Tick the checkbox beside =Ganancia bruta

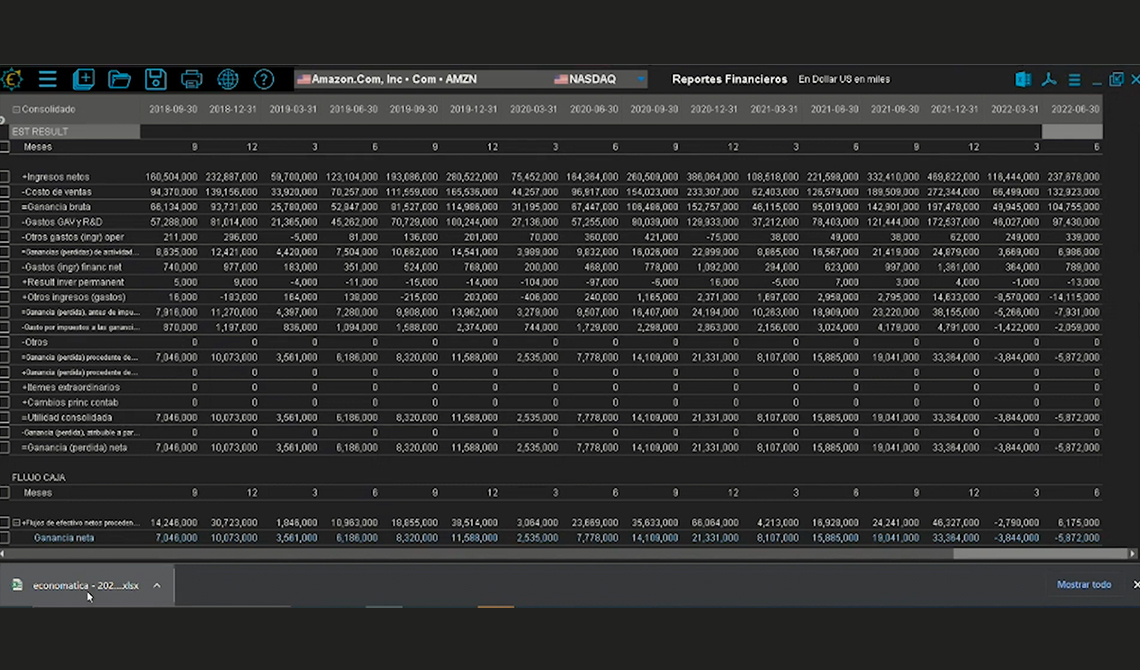(4, 207)
